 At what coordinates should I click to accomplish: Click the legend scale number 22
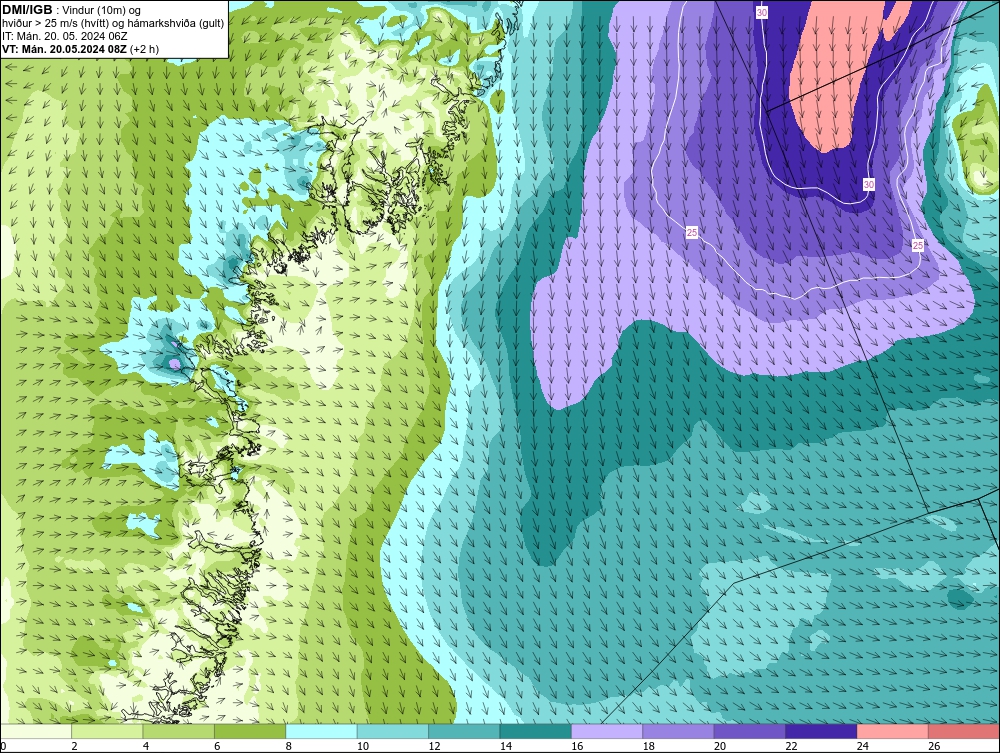pyautogui.click(x=791, y=746)
